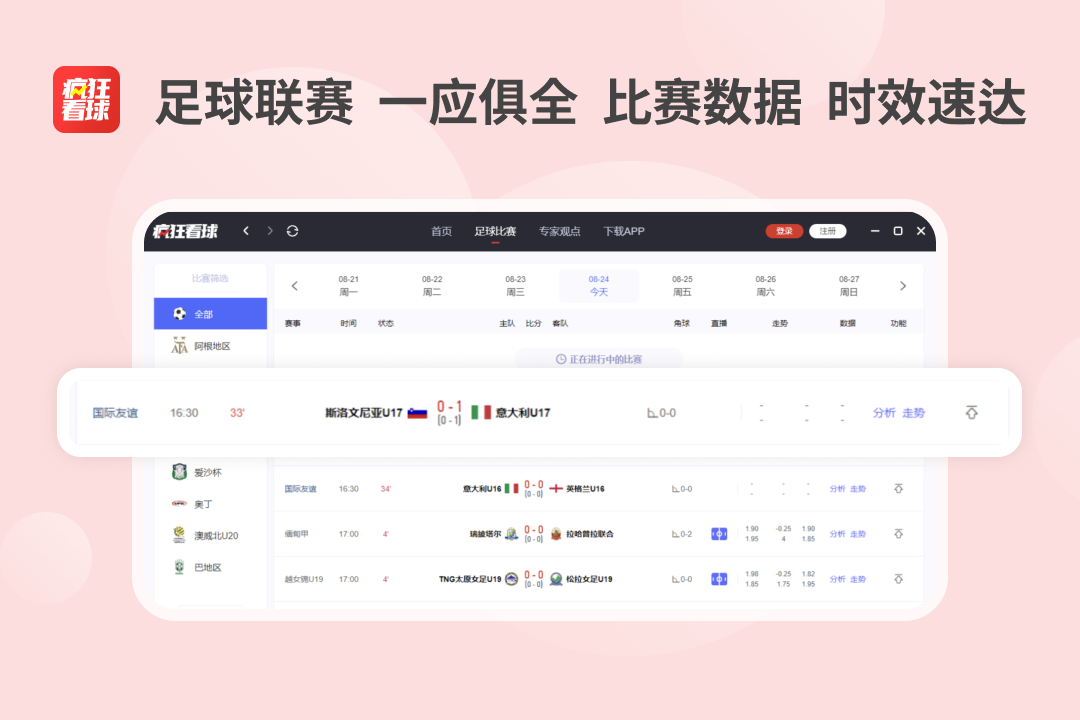Toggle the alert bell for 斯洛文尼亚U17 match
Screen dimensions: 1080x720
(x=971, y=412)
